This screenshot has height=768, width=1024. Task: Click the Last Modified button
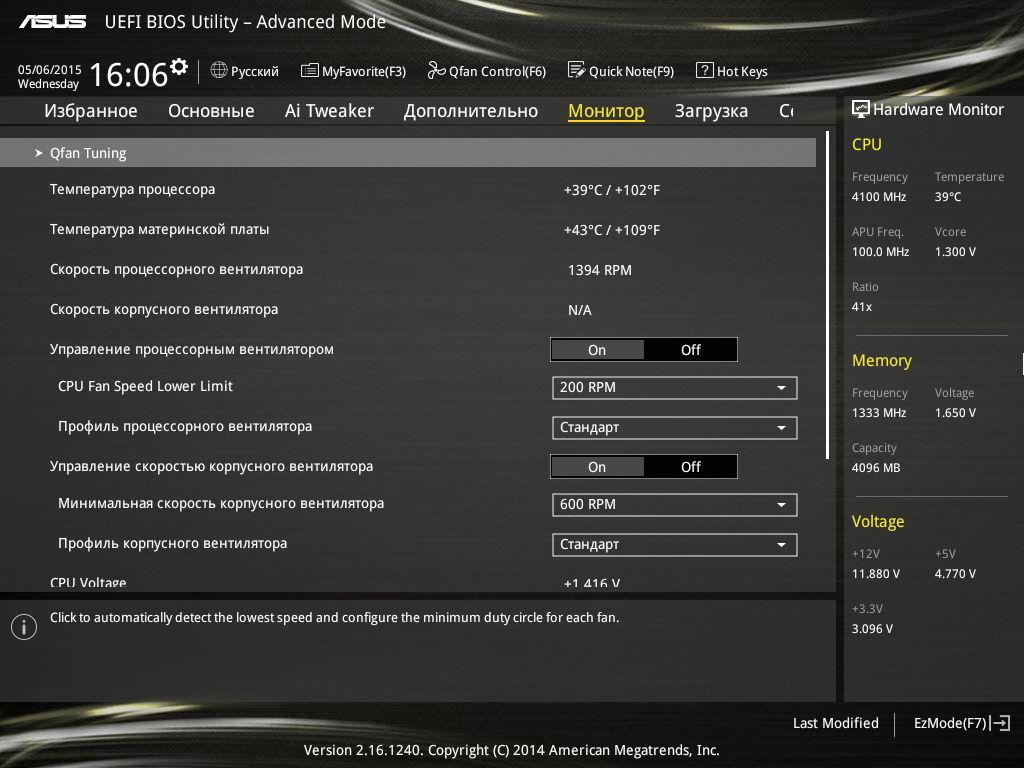pos(835,723)
